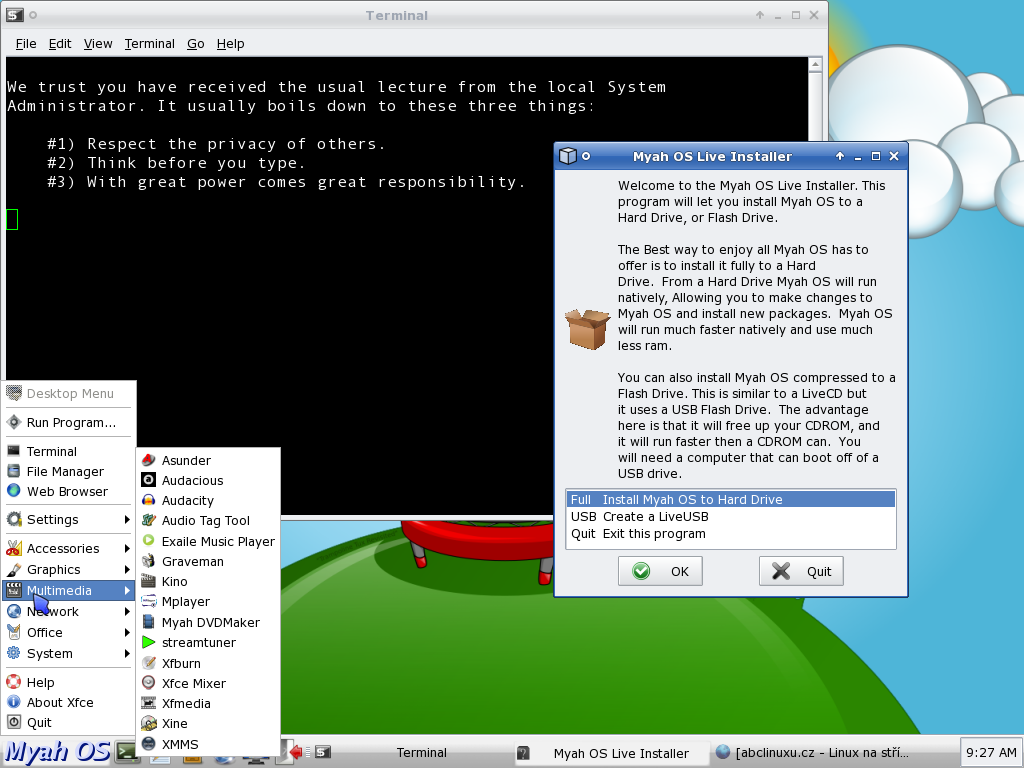Click OK in the Myah OS installer
1024x768 pixels.
660,571
